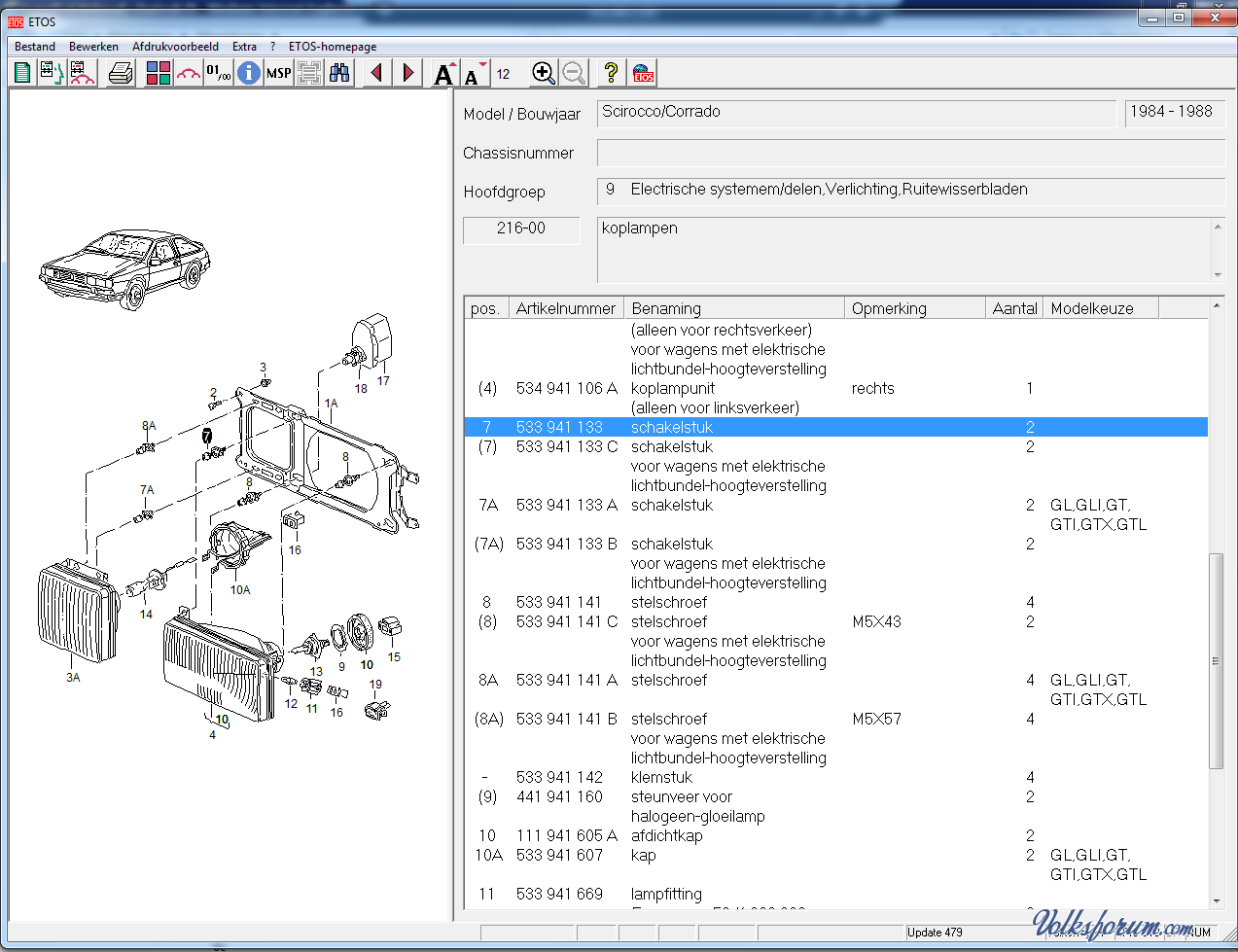Click part number 14 in the diagram
This screenshot has height=952, width=1238.
(146, 615)
